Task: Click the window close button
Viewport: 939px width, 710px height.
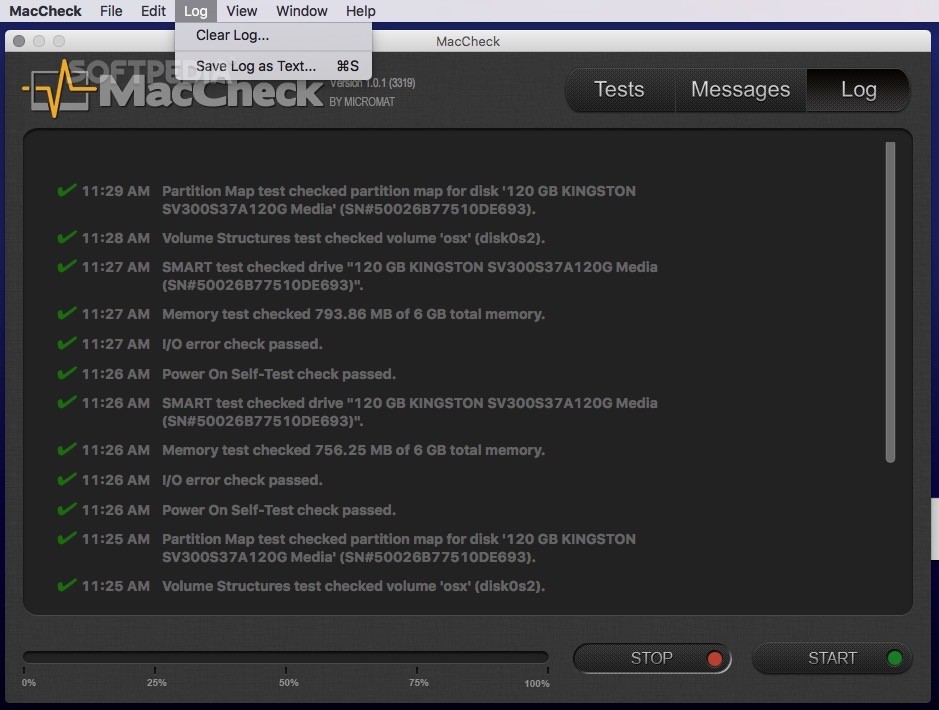Action: coord(19,41)
